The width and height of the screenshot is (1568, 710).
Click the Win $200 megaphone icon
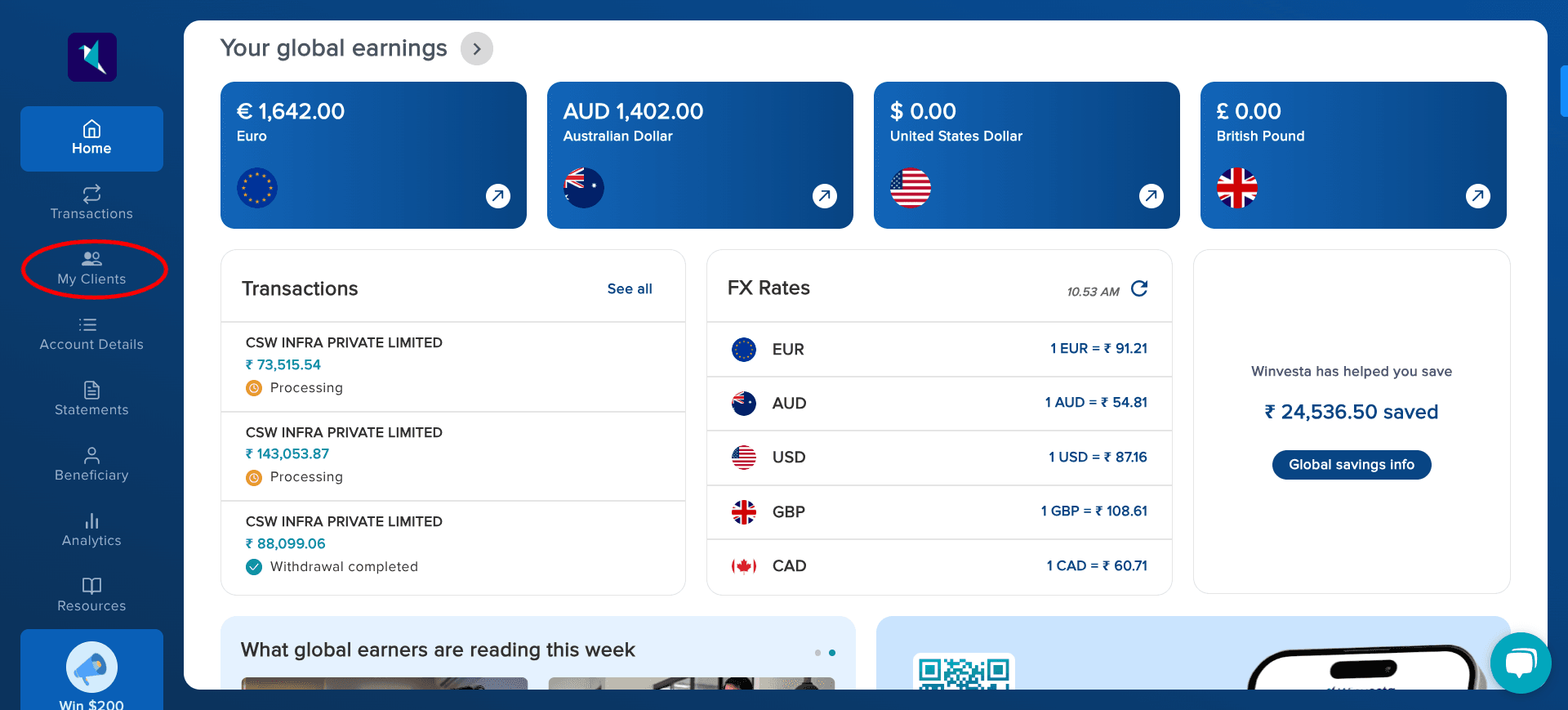91,668
